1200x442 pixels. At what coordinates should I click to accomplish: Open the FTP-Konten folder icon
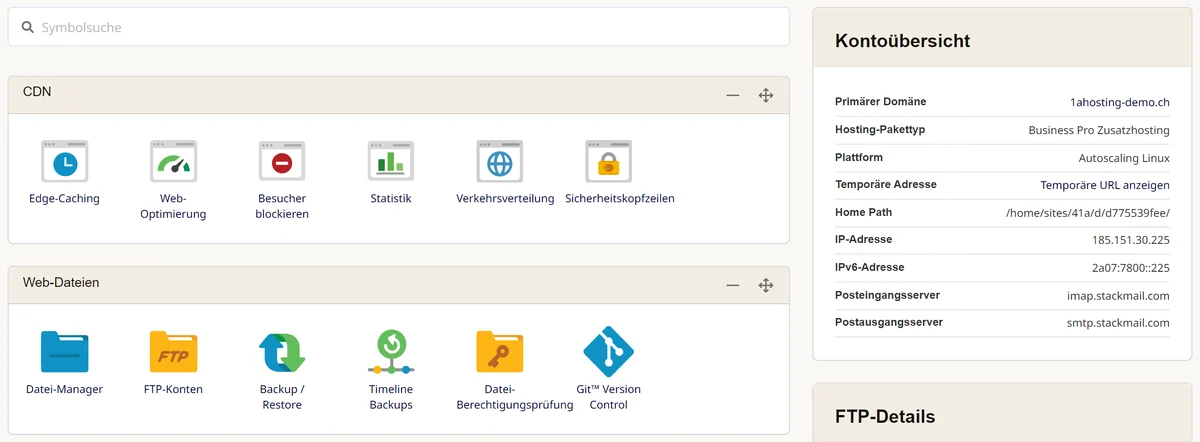click(x=173, y=352)
